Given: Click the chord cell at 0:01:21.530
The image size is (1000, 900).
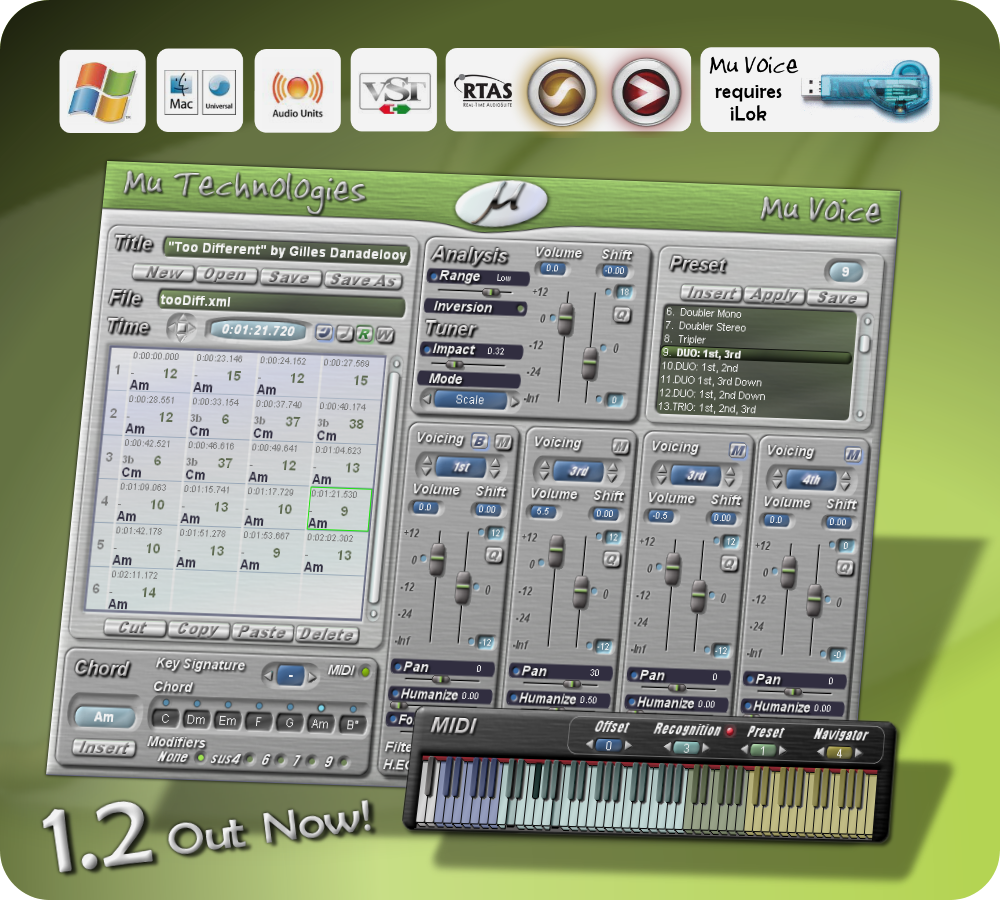Looking at the screenshot, I should point(339,509).
